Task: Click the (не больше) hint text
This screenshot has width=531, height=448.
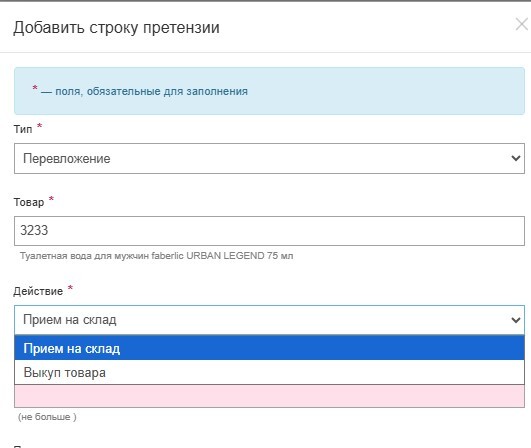Action: coord(47,417)
